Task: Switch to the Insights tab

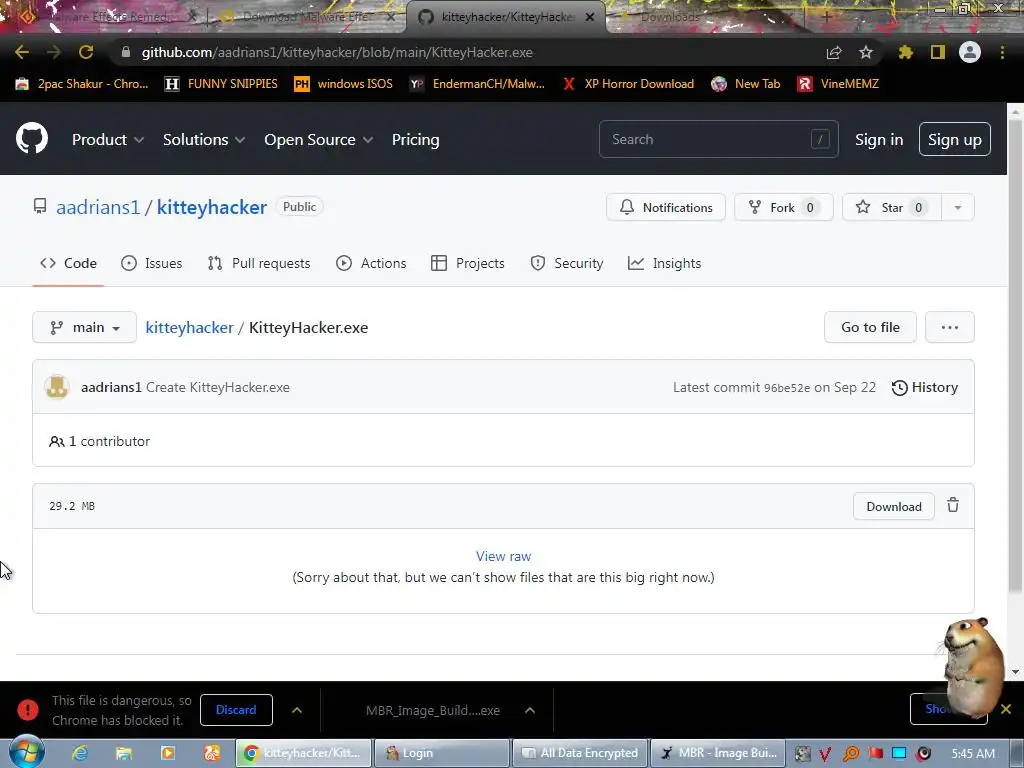Action: 664,263
